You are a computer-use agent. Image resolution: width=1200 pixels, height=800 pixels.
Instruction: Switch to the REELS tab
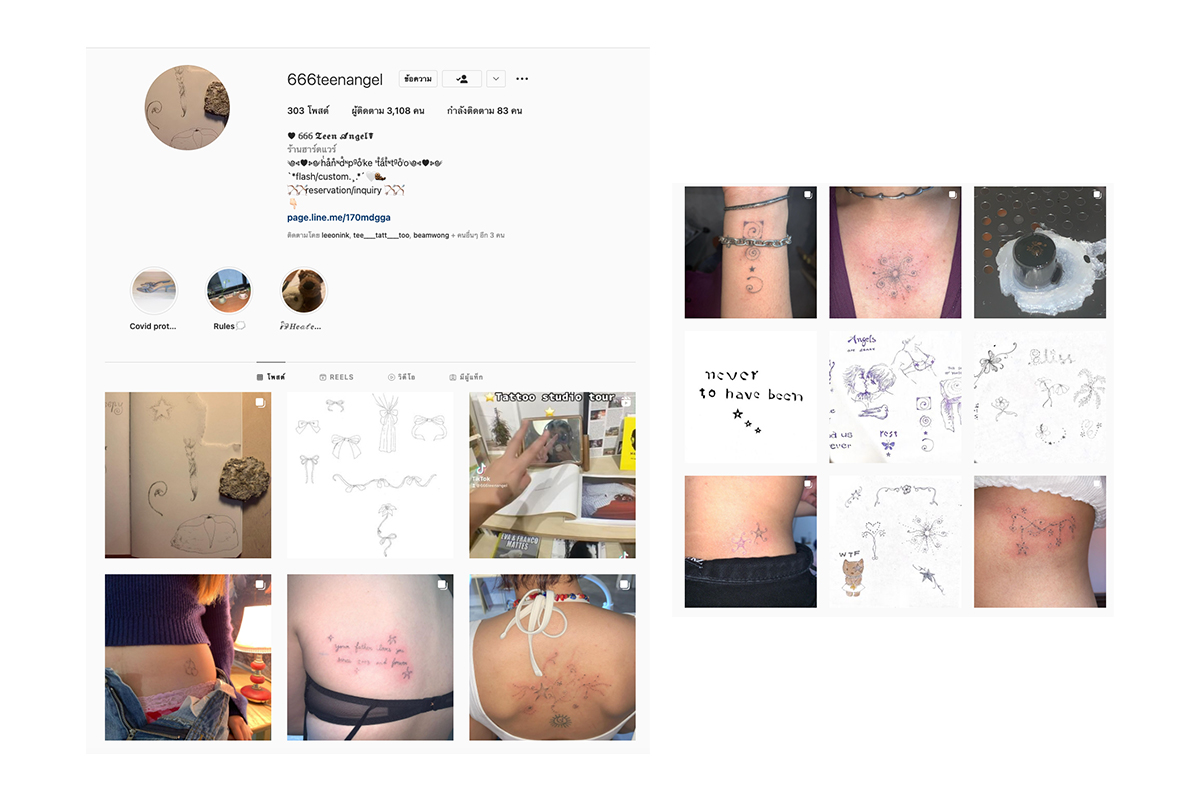(x=336, y=377)
